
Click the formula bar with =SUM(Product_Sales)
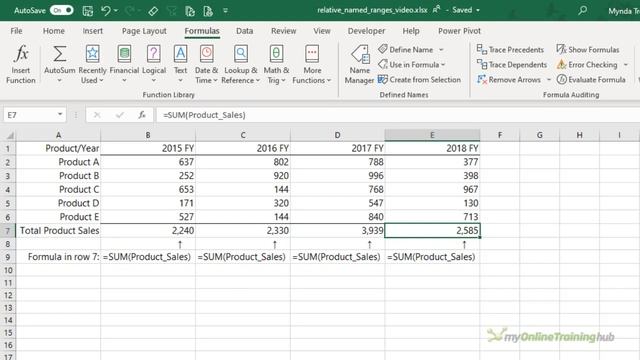(x=398, y=115)
